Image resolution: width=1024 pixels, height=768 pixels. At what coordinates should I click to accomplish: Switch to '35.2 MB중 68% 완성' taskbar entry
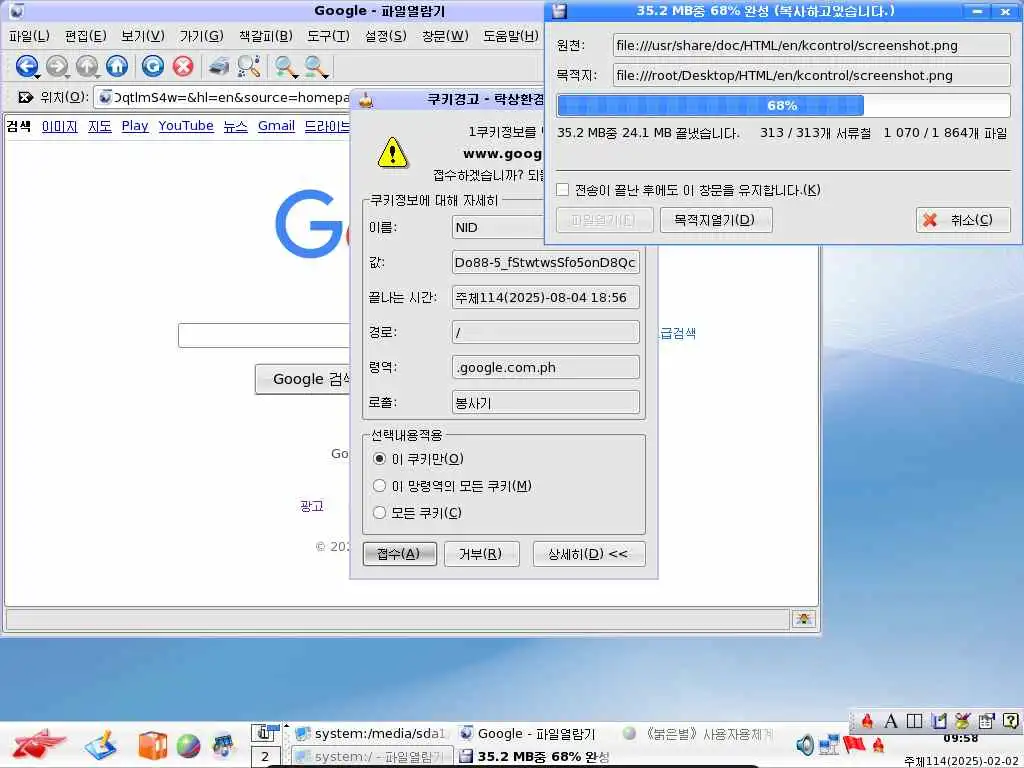click(x=536, y=756)
